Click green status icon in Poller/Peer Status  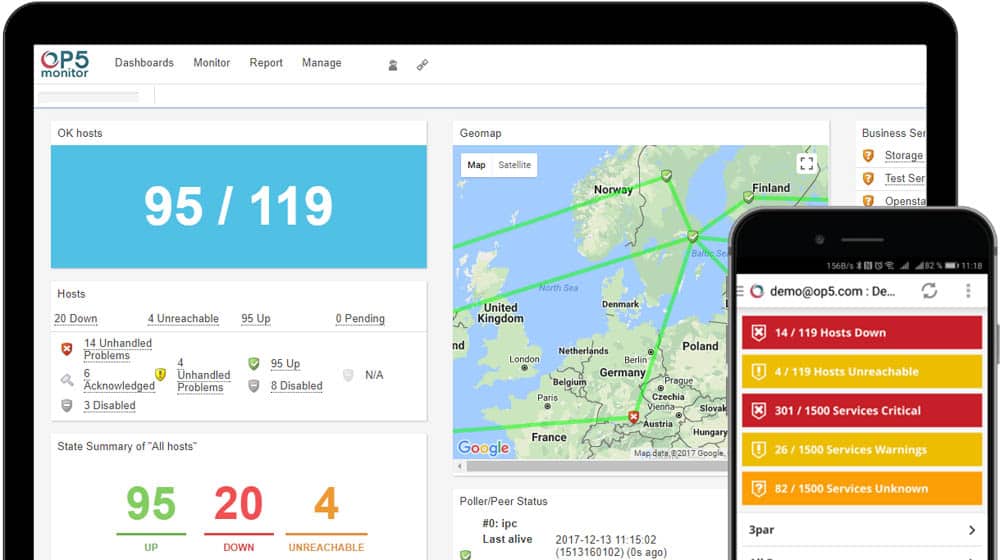tap(466, 555)
